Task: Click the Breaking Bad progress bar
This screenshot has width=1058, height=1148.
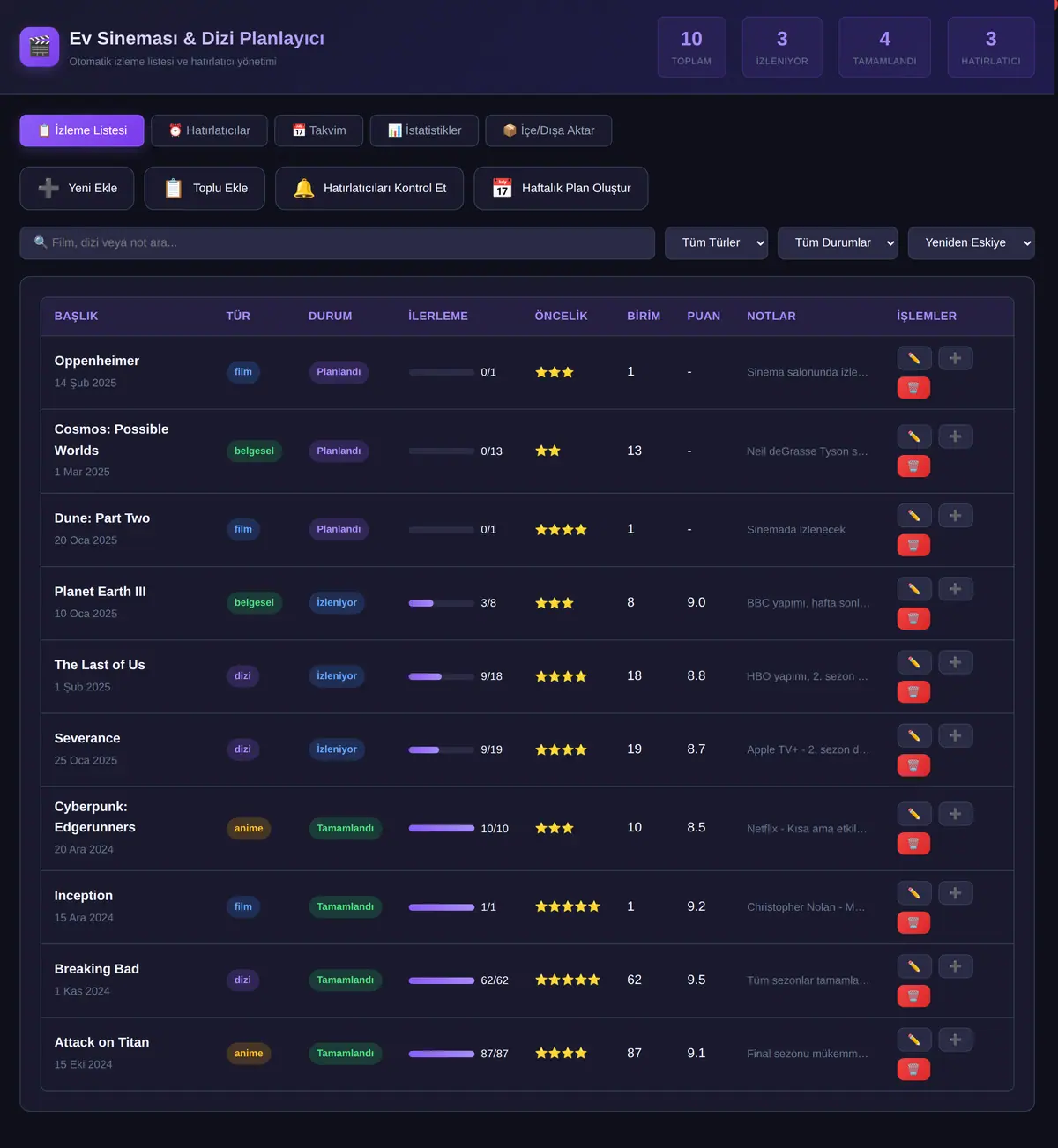Action: 442,980
